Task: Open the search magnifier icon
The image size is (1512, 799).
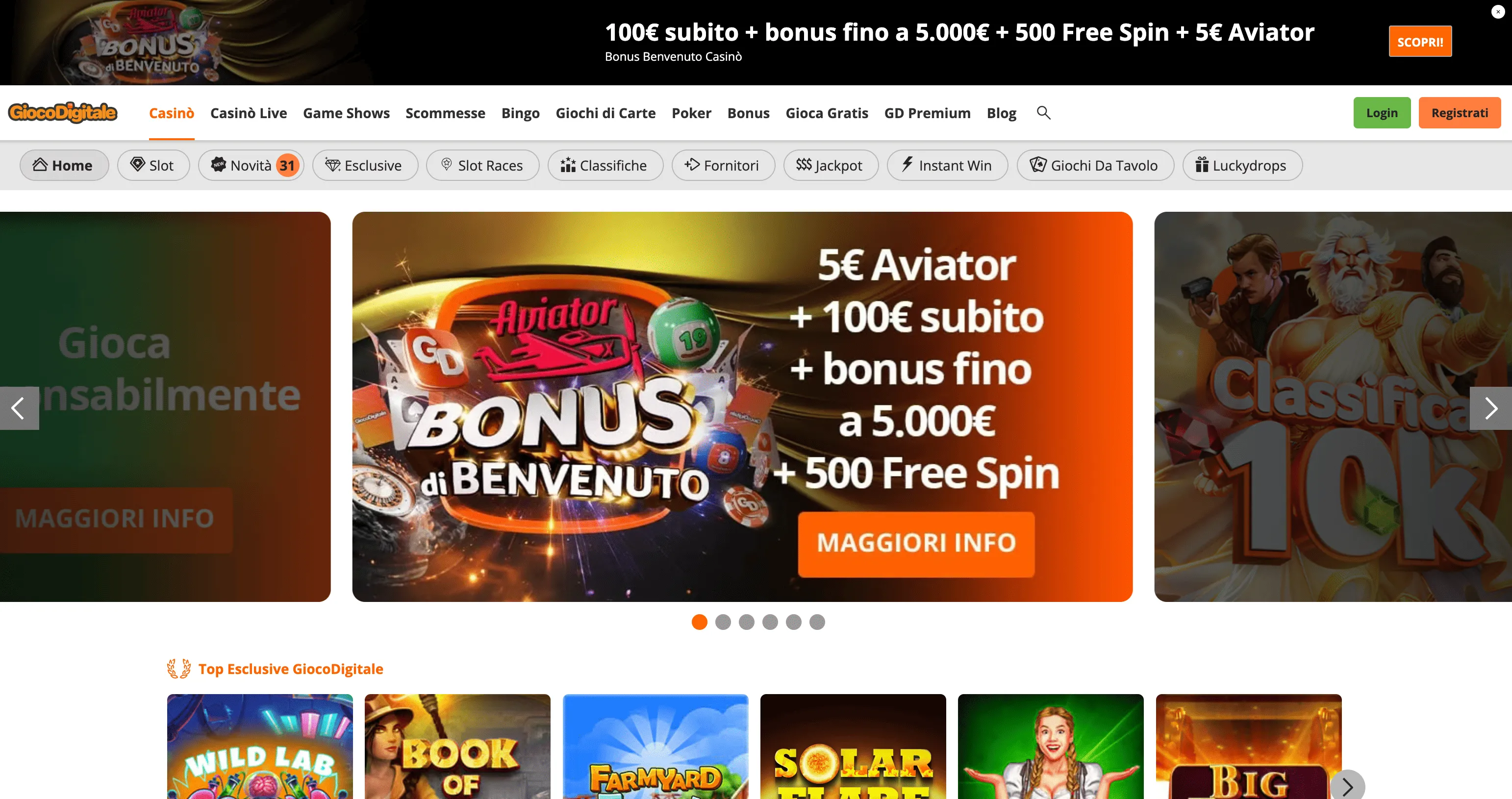Action: click(x=1043, y=113)
